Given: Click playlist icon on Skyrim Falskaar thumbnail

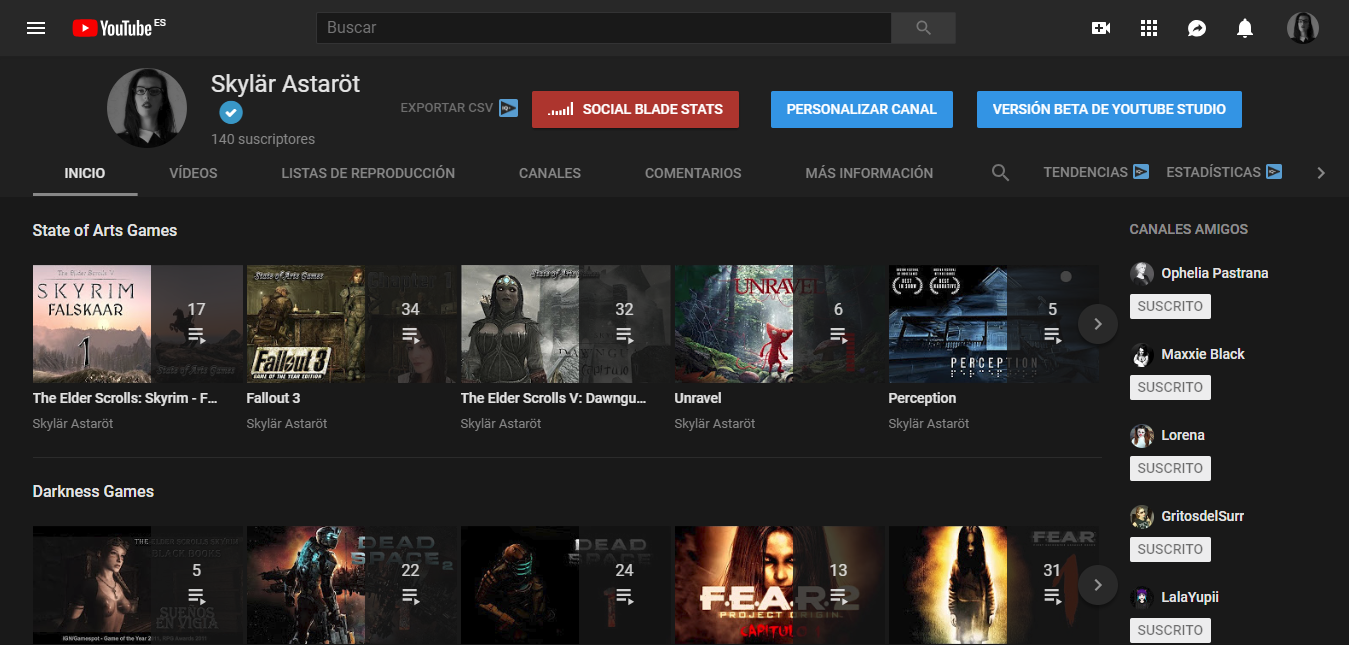Looking at the screenshot, I should tap(196, 335).
